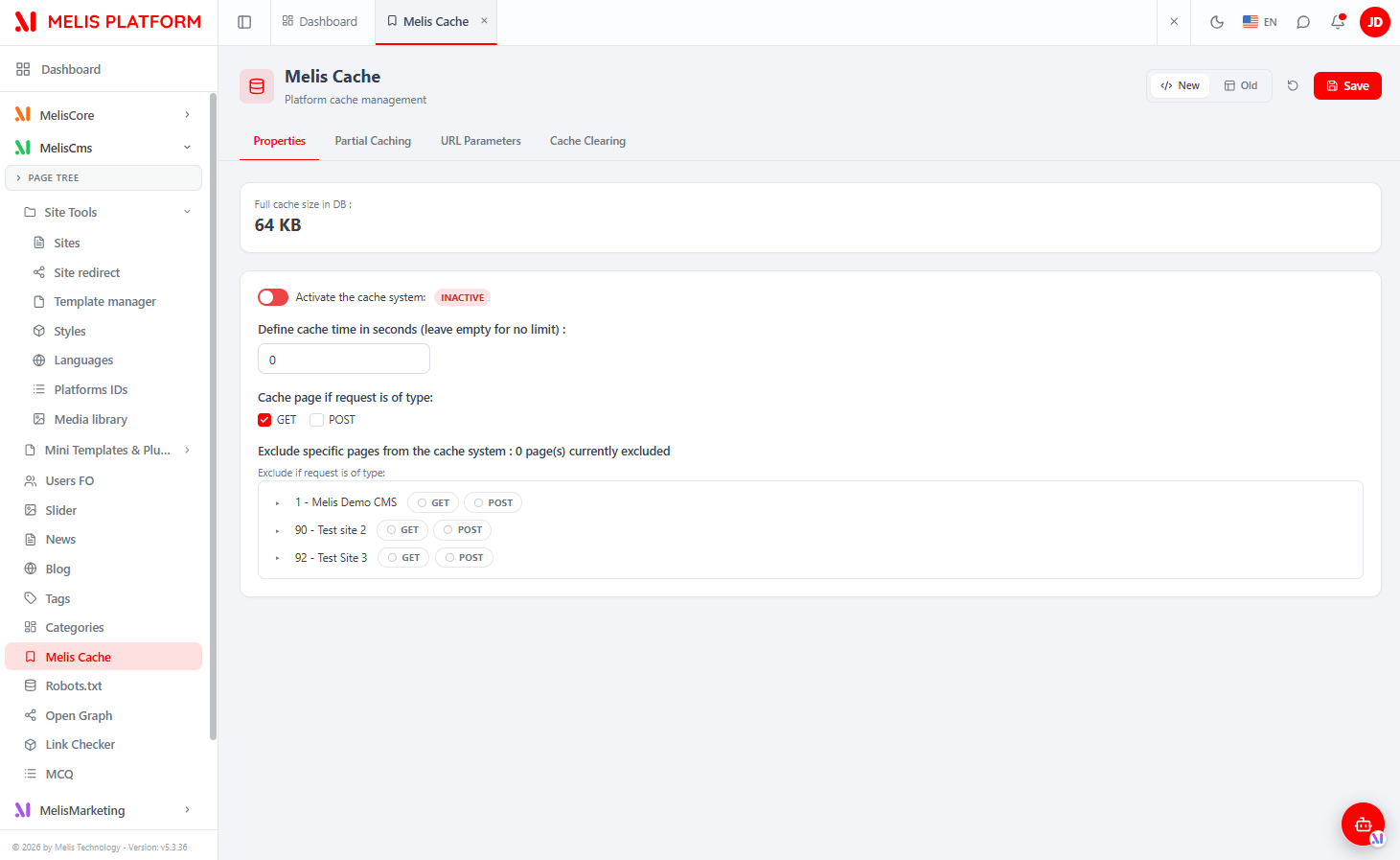Switch to the Partial Caching tab
Screen dimensions: 1400x860
[x=373, y=141]
